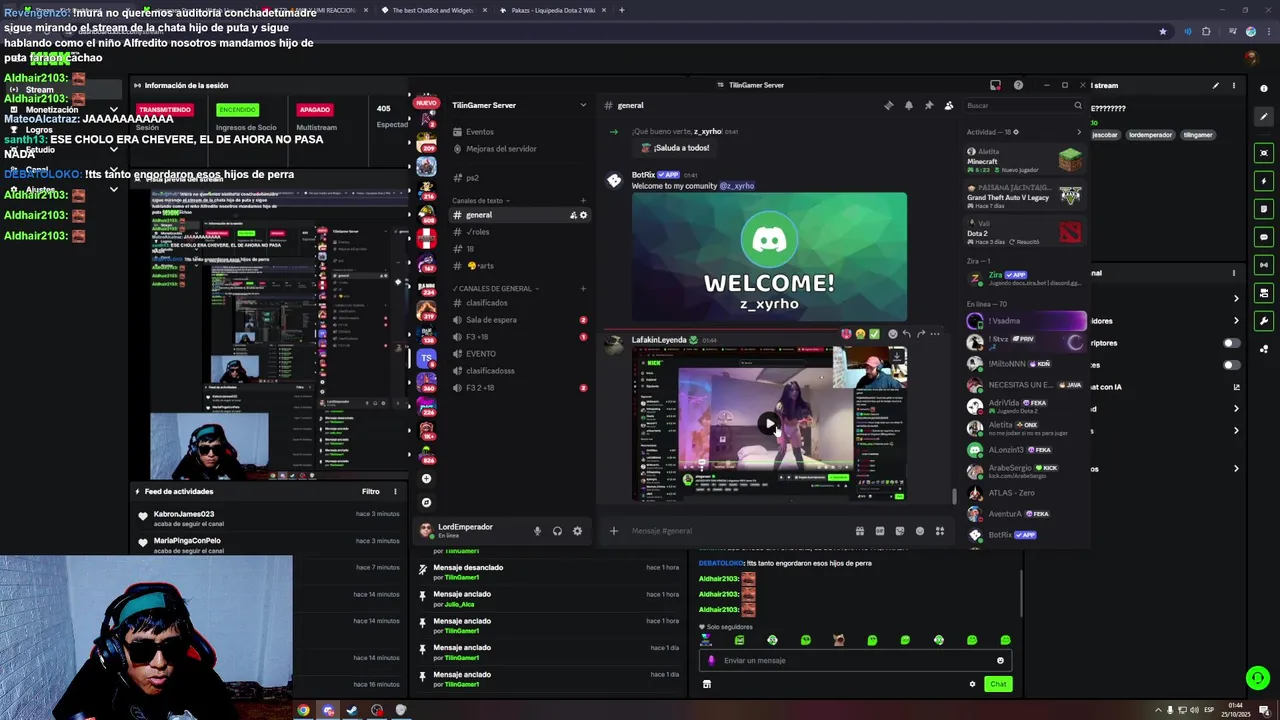Click wrench tool icon in right sidebar

1264,321
